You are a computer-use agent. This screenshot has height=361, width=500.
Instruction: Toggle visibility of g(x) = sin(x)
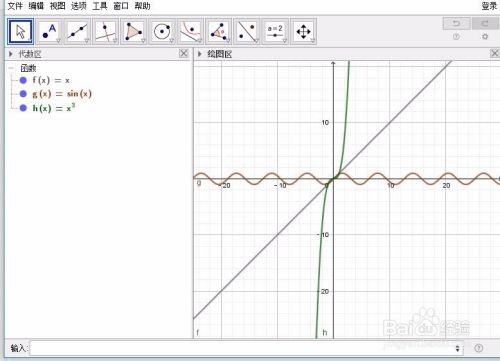point(23,94)
